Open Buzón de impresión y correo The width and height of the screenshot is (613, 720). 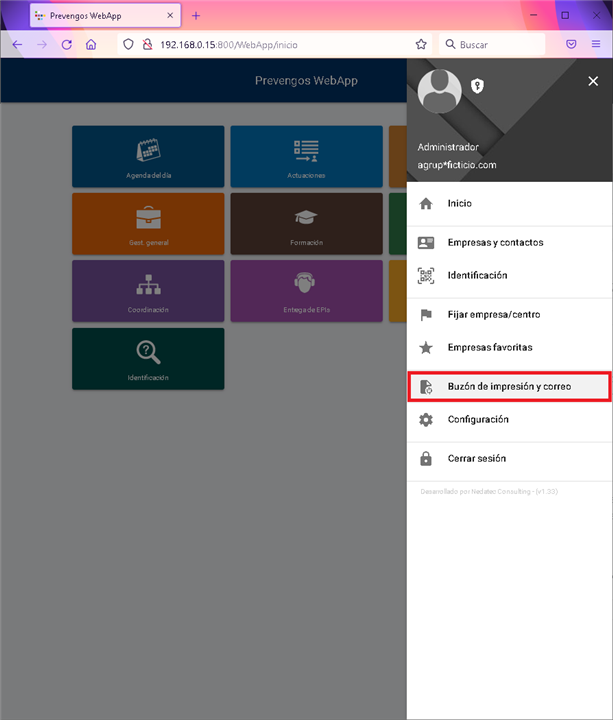509,386
